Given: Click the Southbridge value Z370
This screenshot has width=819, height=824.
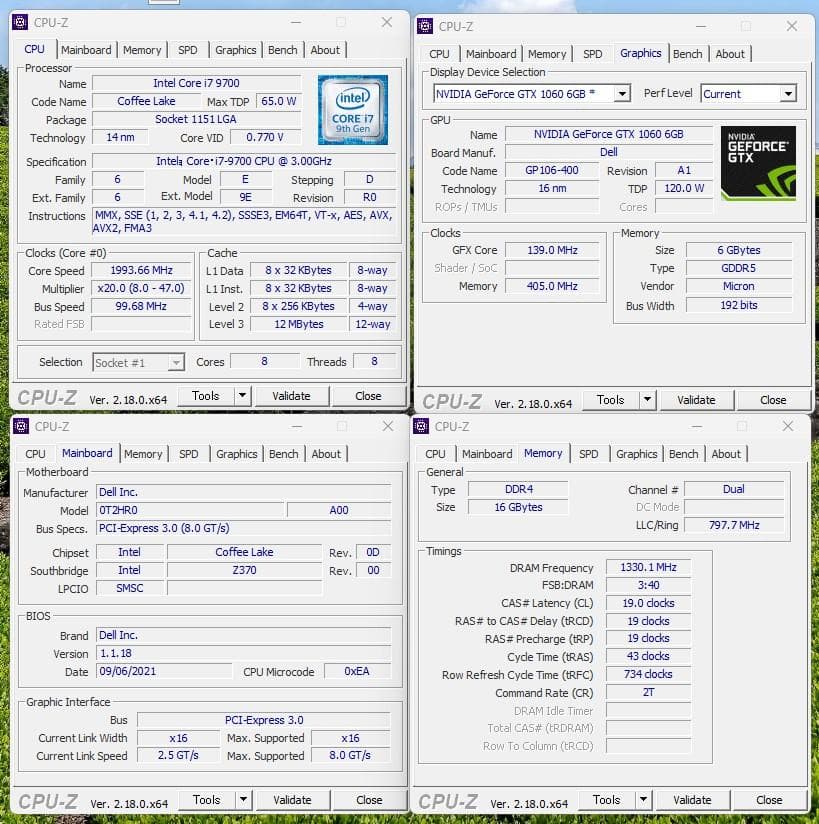Looking at the screenshot, I should click(244, 570).
